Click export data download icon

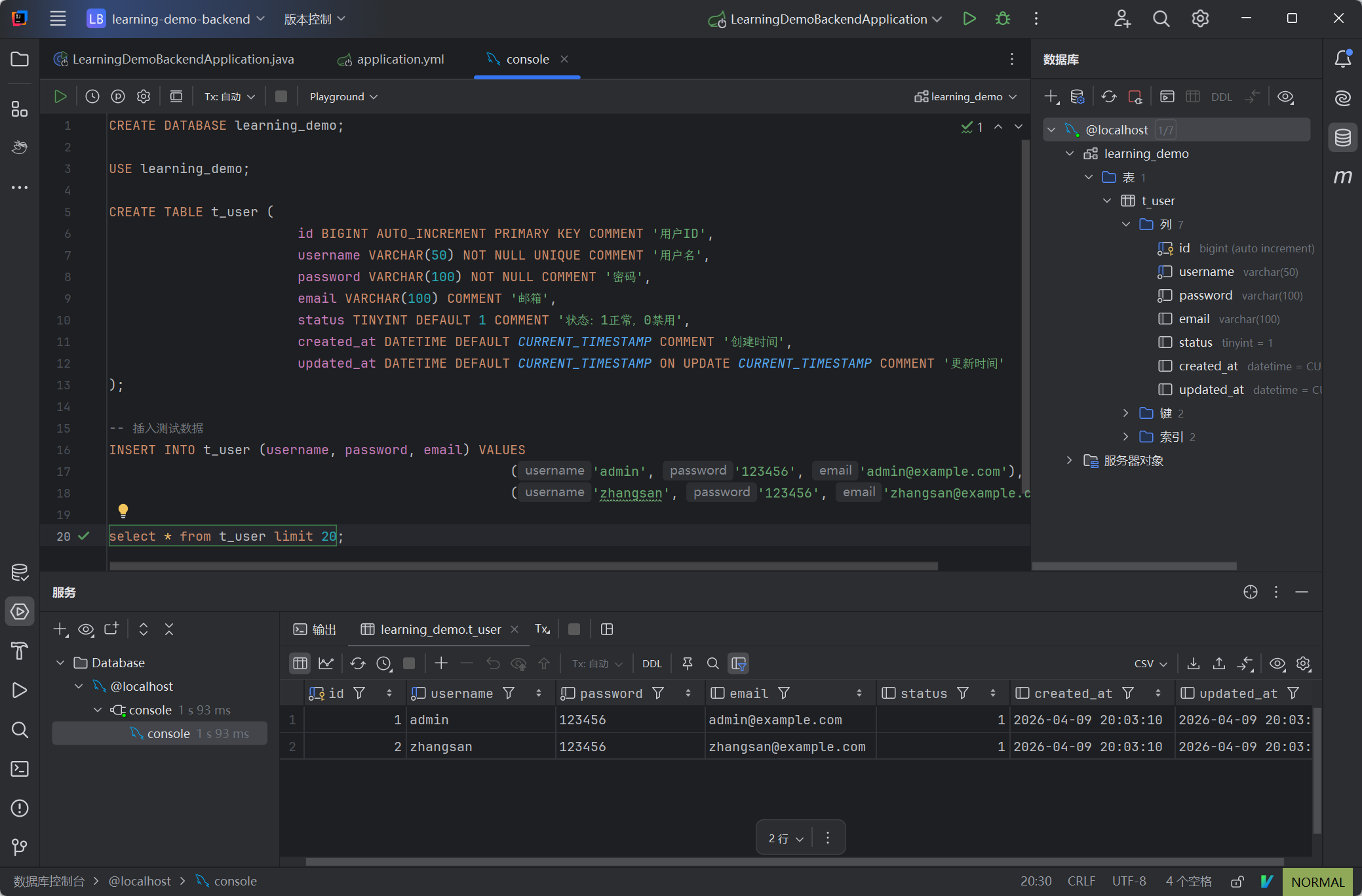1194,663
